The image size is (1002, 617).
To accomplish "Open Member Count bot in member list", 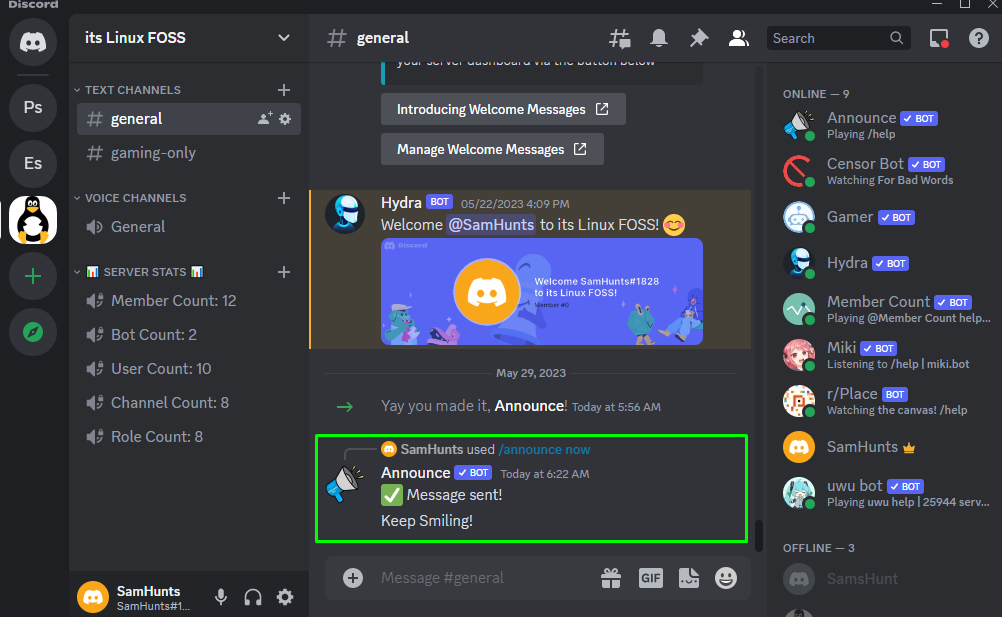I will click(887, 309).
